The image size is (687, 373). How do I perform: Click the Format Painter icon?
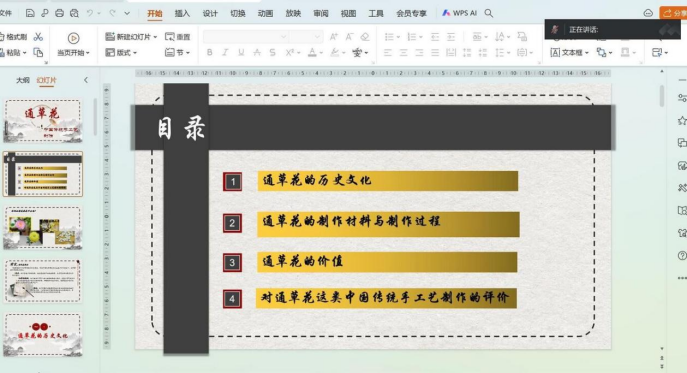(14, 37)
